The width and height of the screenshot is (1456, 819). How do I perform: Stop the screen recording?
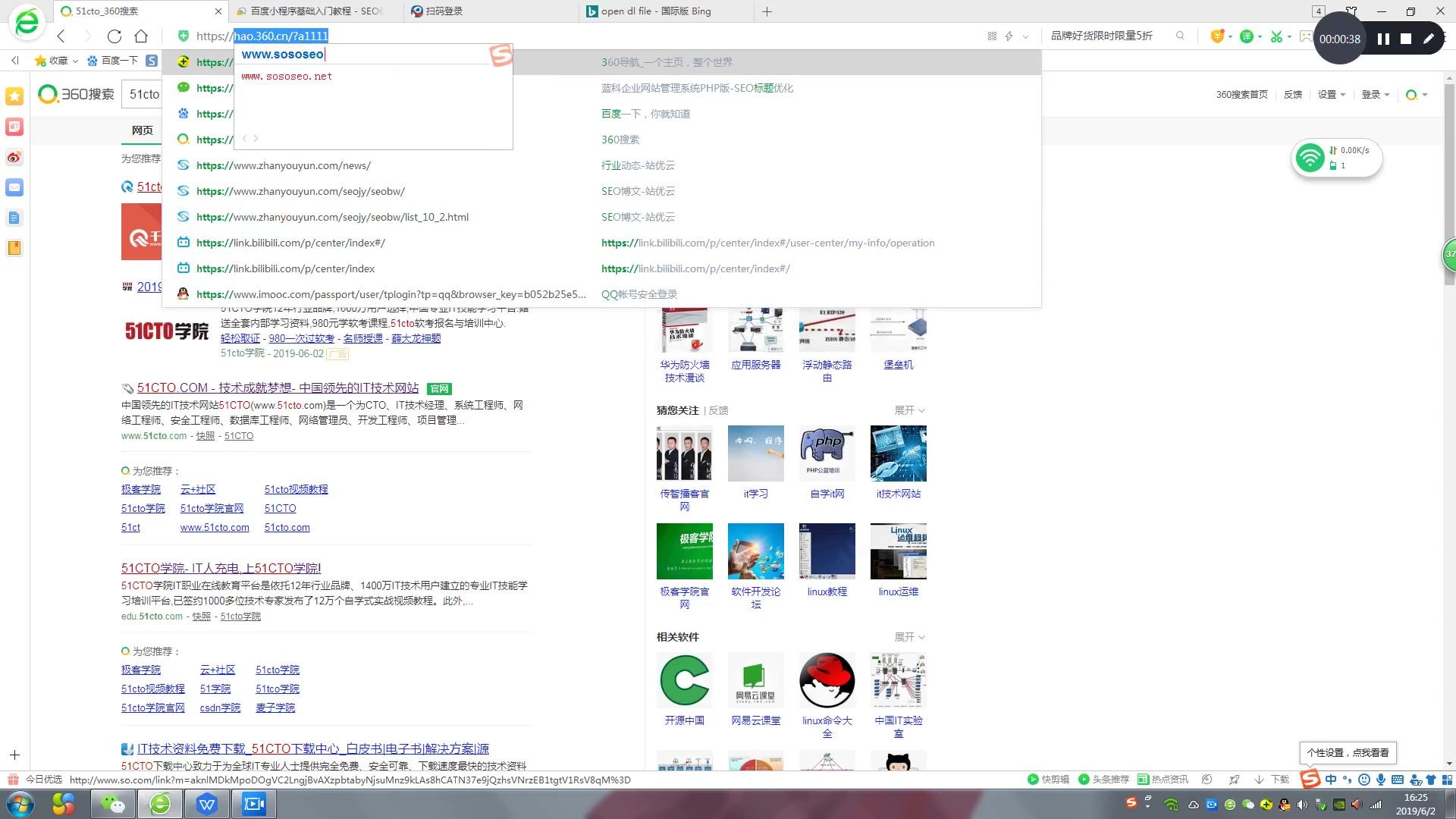point(1406,39)
